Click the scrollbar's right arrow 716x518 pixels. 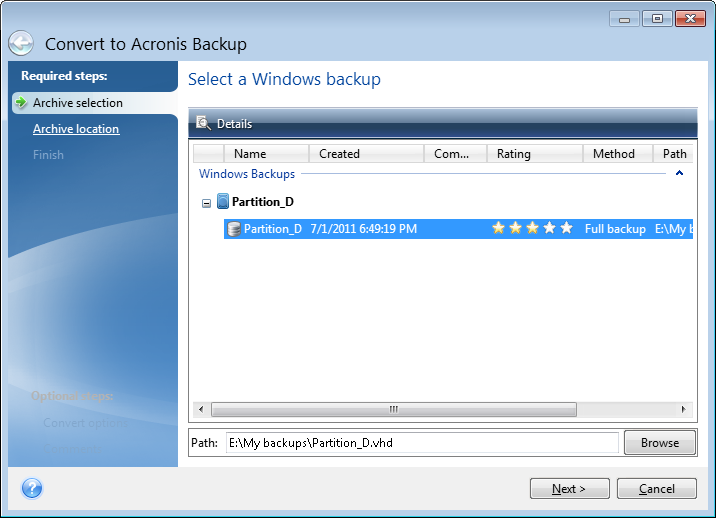pyautogui.click(x=683, y=409)
